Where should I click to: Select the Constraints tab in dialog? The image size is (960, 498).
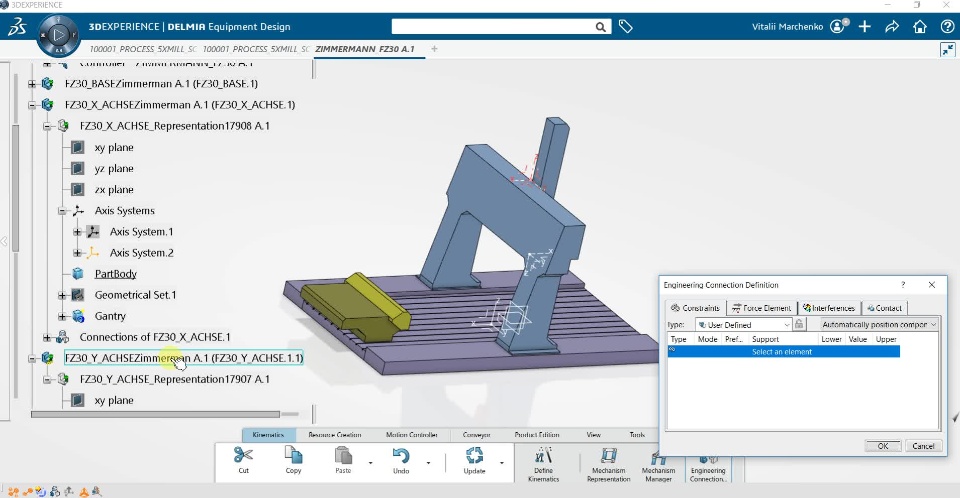pos(695,307)
